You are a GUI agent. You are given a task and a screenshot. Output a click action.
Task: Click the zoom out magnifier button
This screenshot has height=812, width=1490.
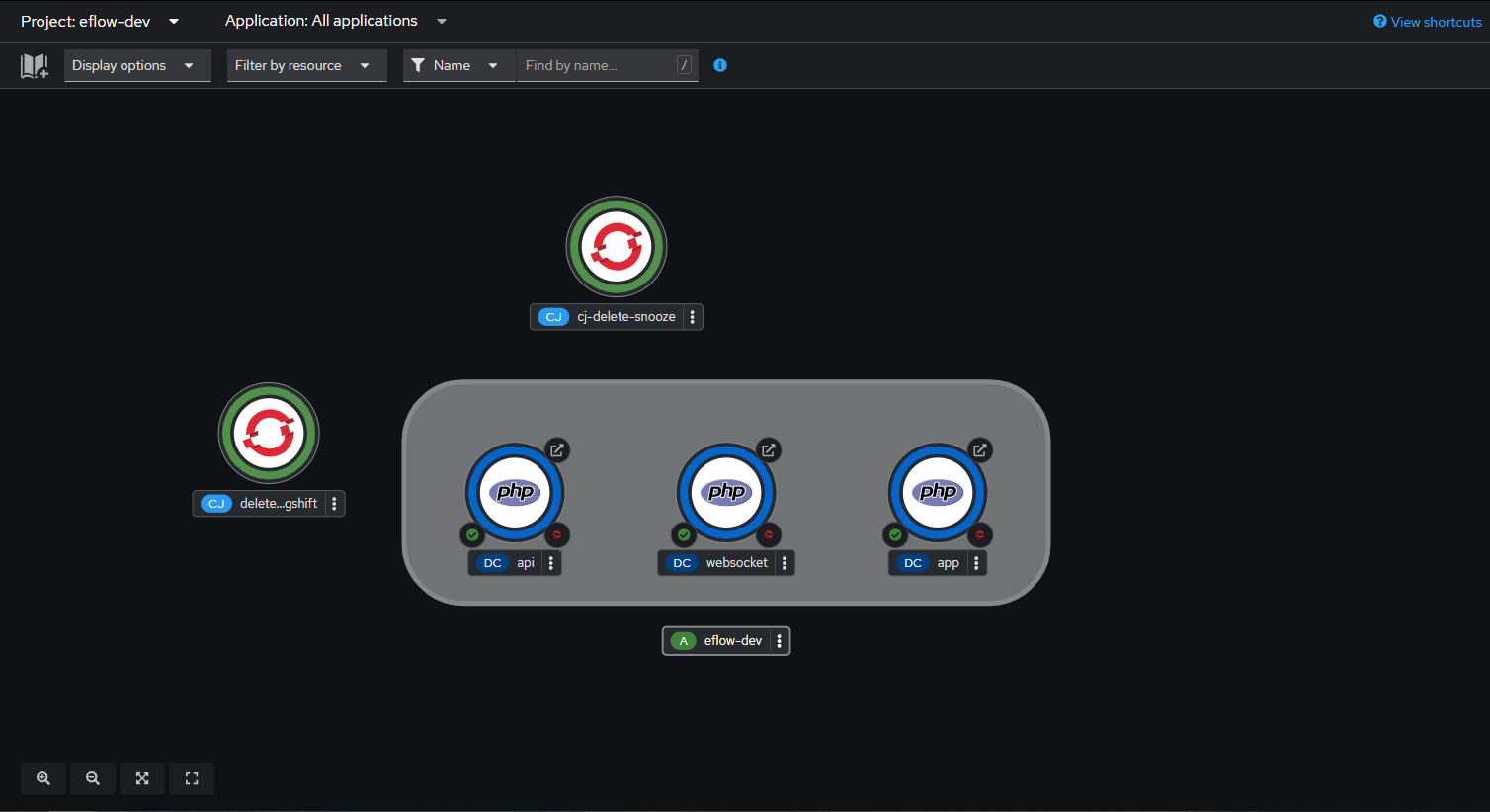tap(93, 778)
